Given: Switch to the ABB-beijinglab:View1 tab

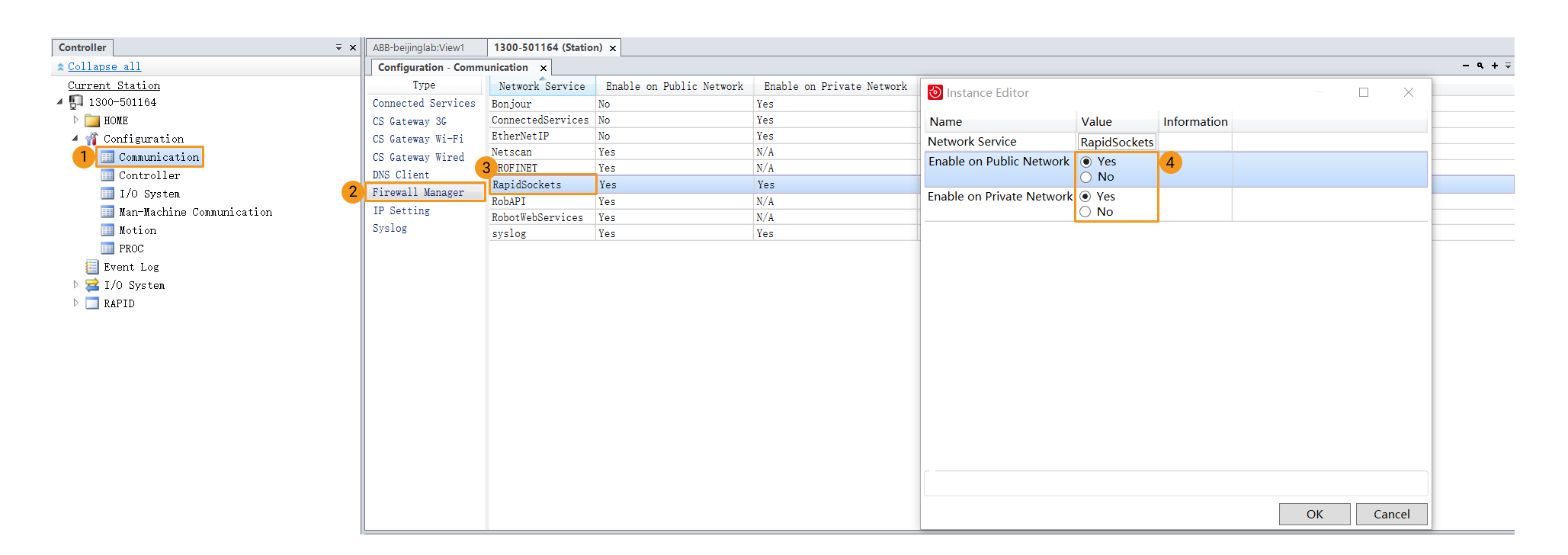Looking at the screenshot, I should coord(418,47).
